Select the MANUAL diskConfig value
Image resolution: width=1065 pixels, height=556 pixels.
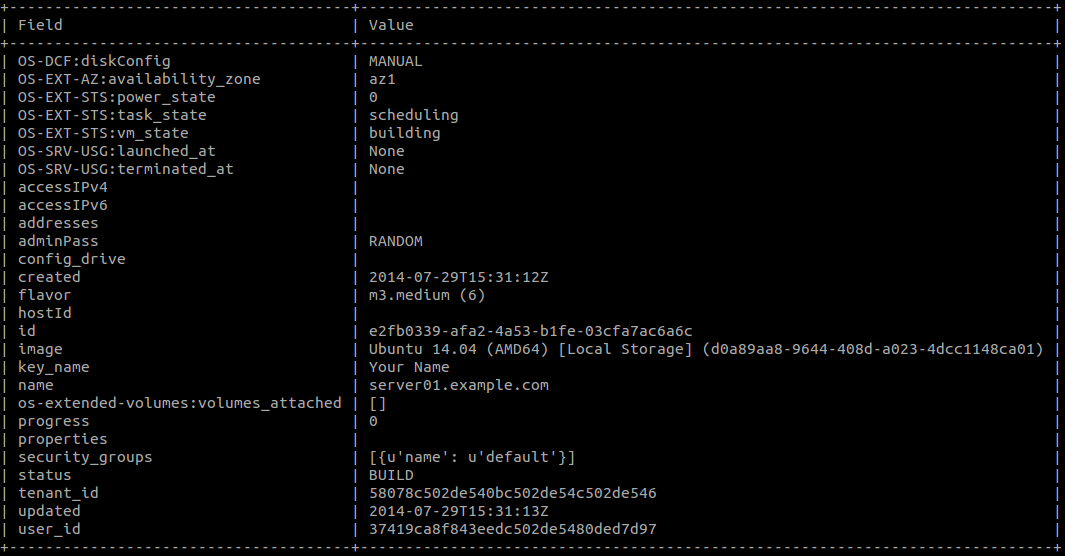coord(395,61)
